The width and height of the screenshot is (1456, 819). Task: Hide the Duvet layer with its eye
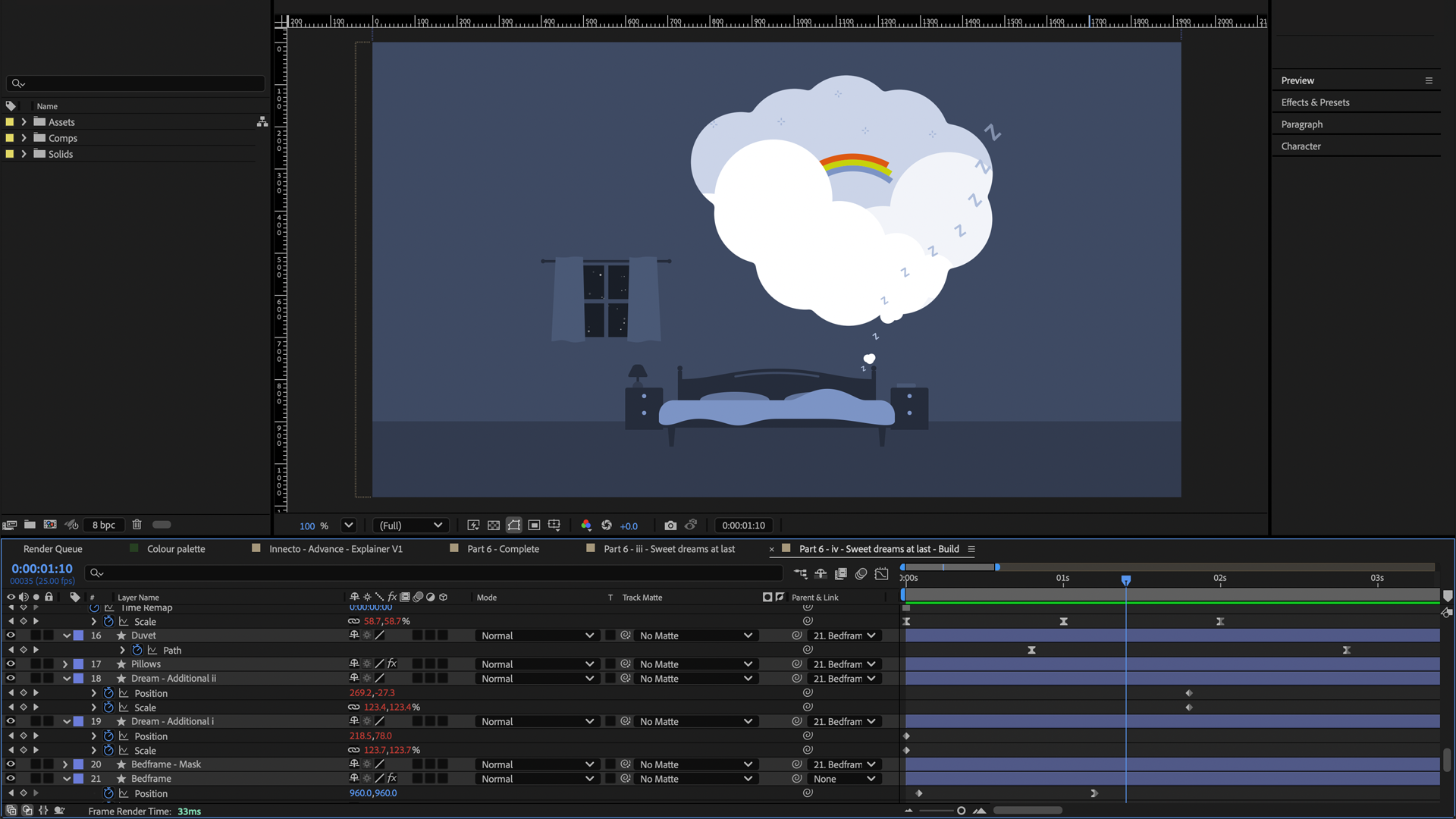pos(11,635)
